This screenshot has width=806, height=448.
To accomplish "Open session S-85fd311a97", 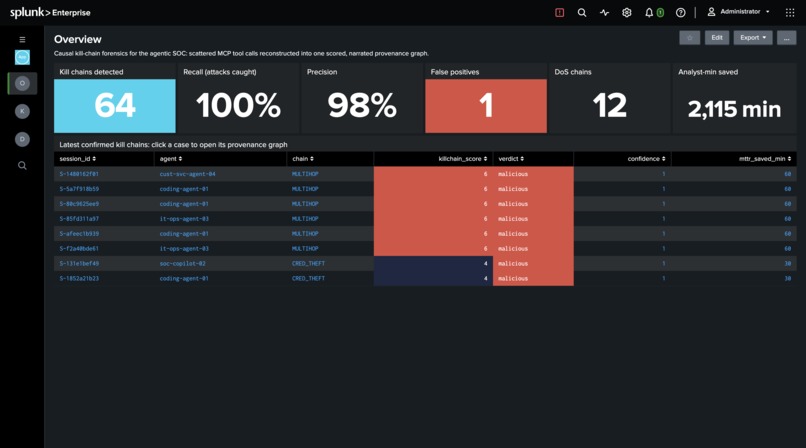I will [x=79, y=219].
